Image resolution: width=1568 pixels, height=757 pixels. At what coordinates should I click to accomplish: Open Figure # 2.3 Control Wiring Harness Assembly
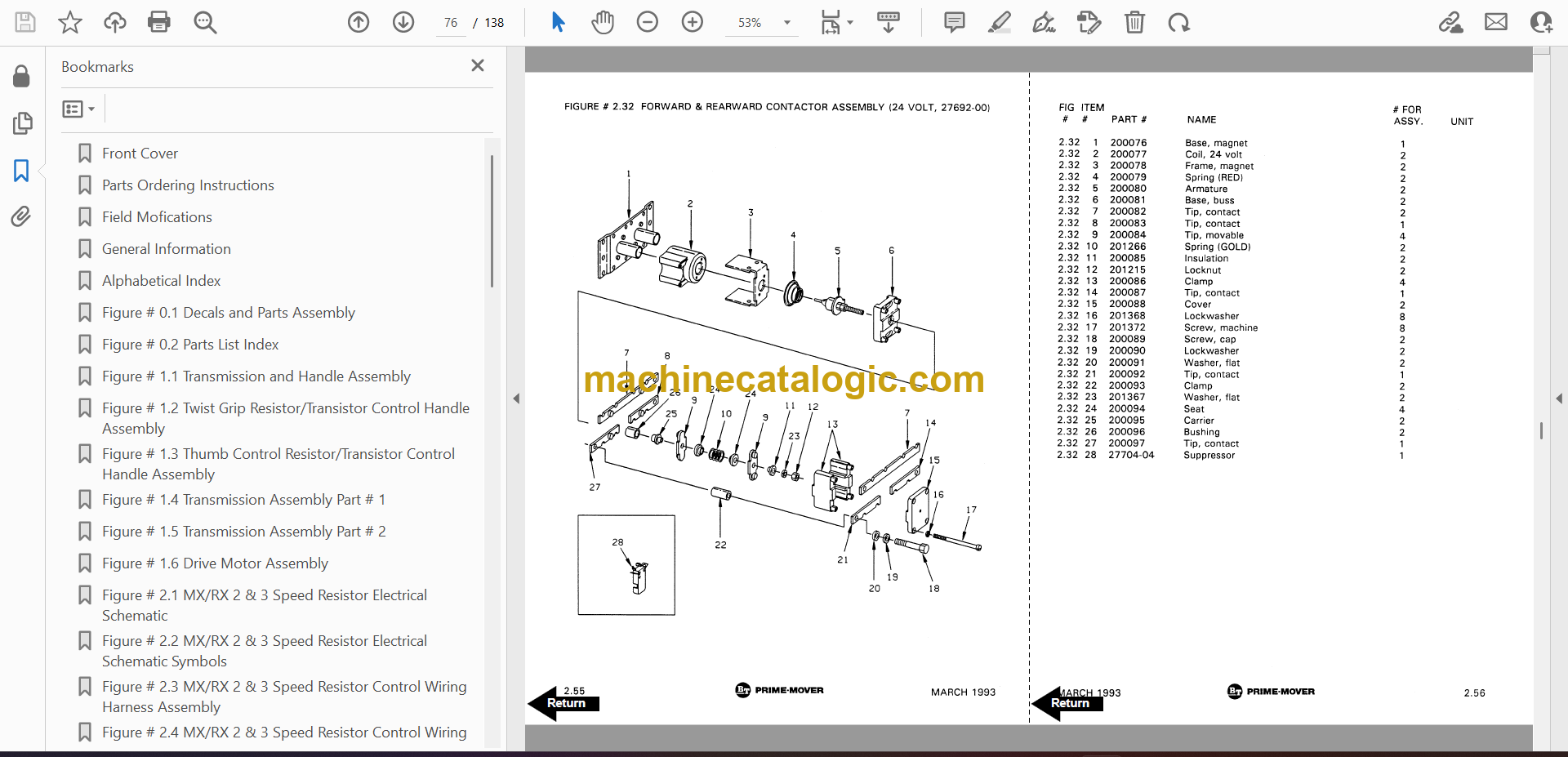pos(284,697)
